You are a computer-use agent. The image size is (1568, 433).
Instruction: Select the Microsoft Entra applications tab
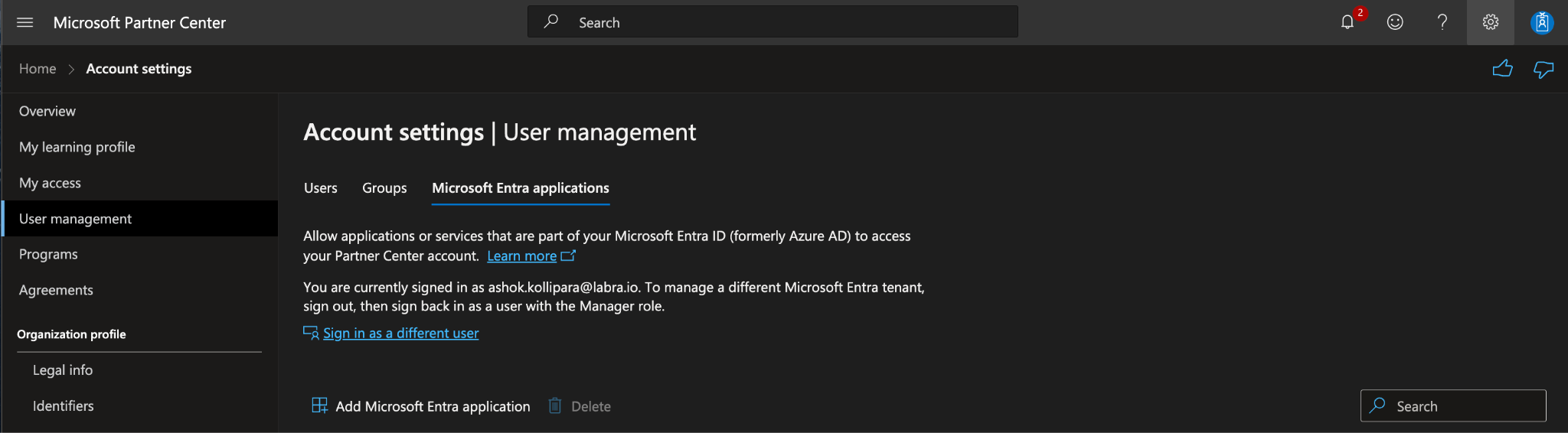pyautogui.click(x=521, y=188)
